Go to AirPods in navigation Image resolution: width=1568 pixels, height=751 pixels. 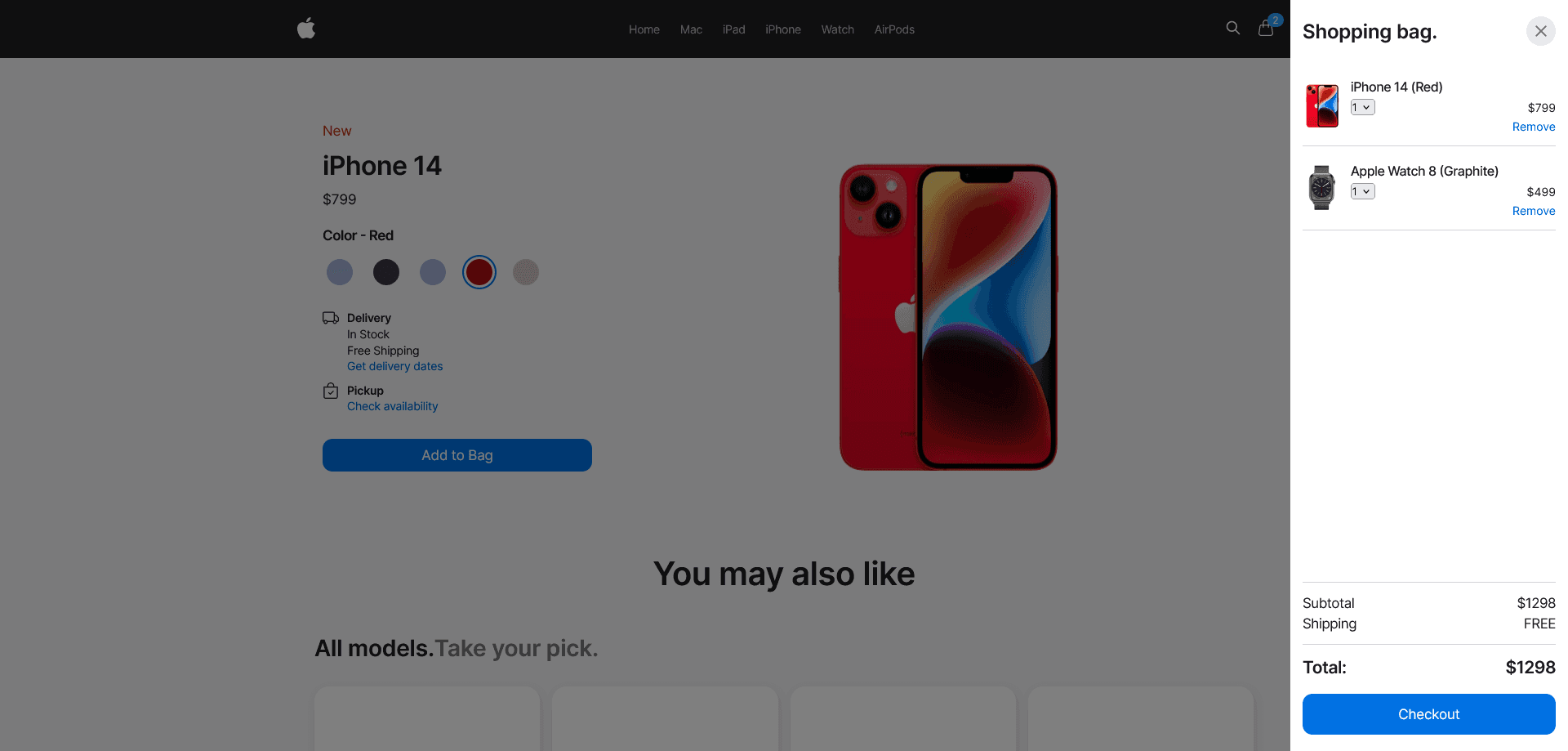[894, 29]
